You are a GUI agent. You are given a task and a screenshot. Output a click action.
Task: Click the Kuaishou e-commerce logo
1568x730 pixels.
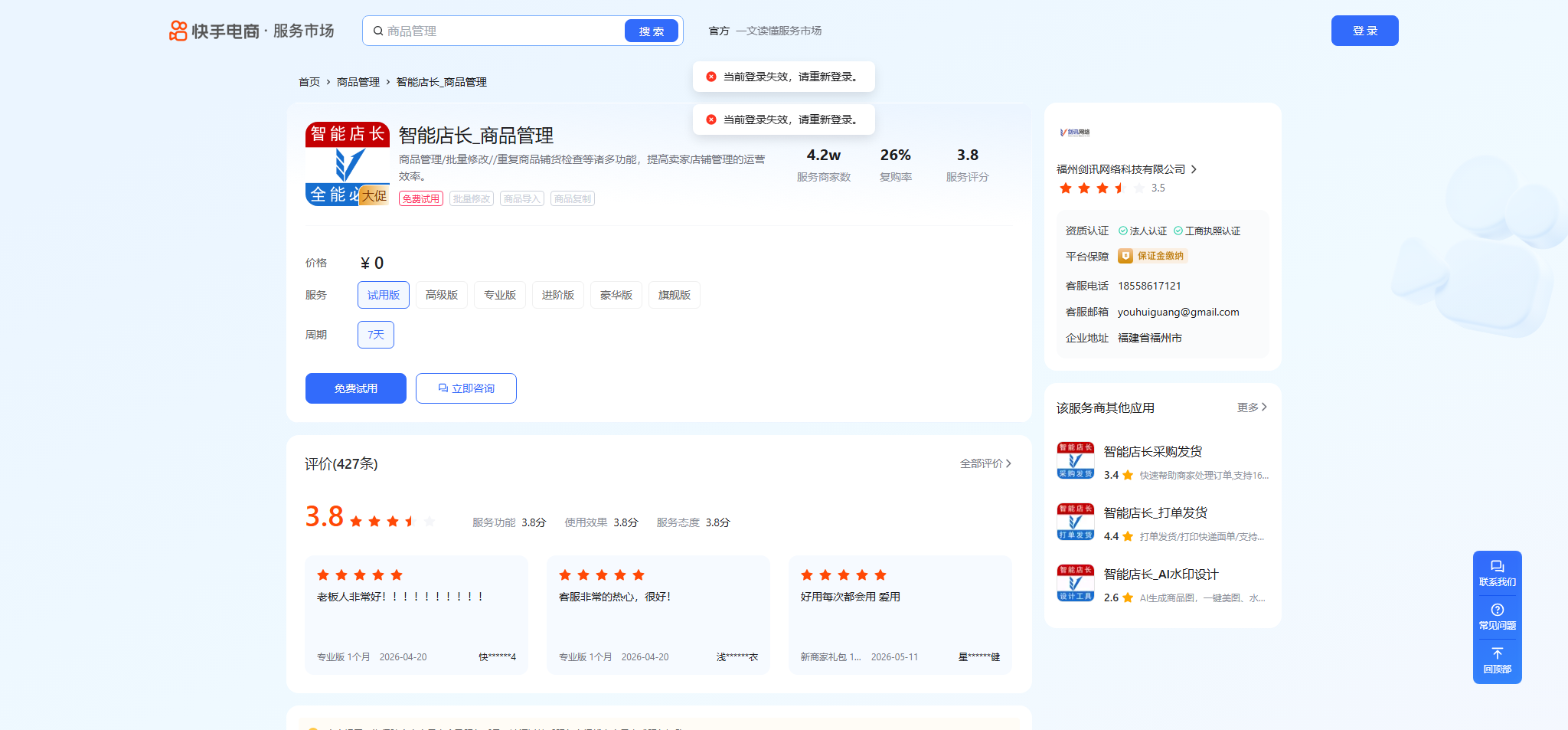(251, 31)
